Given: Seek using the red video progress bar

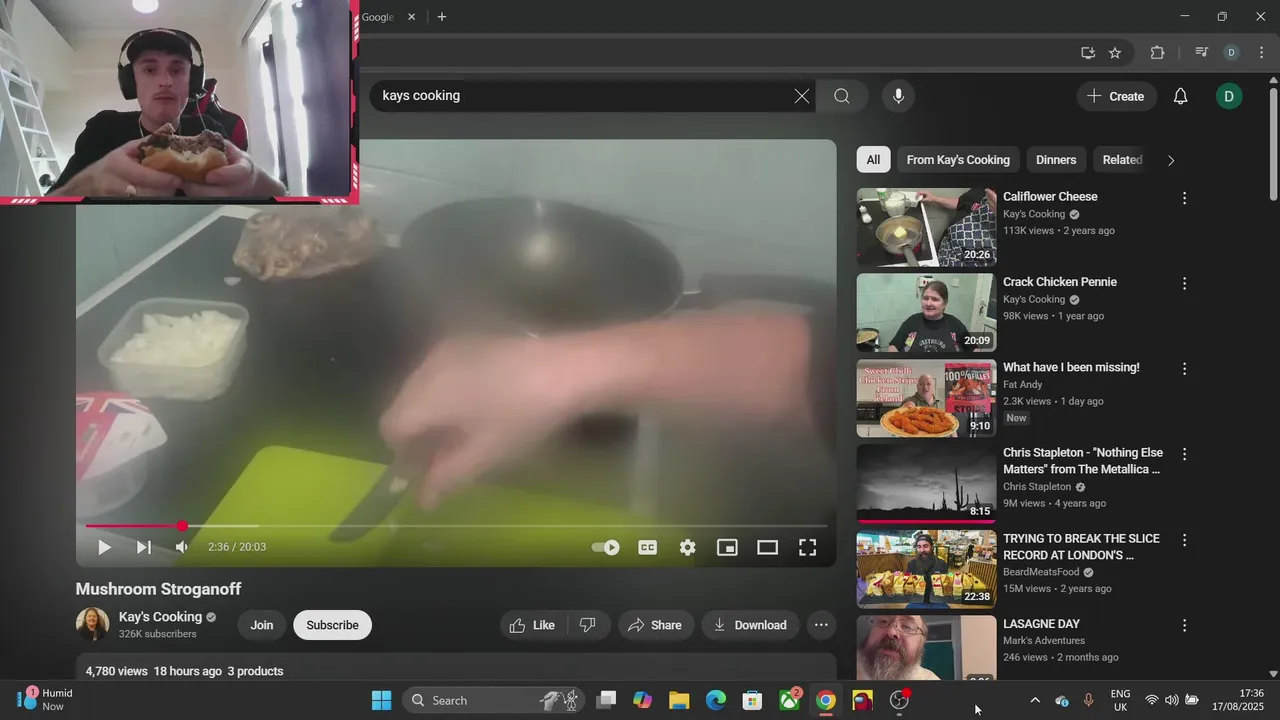Looking at the screenshot, I should (x=456, y=525).
